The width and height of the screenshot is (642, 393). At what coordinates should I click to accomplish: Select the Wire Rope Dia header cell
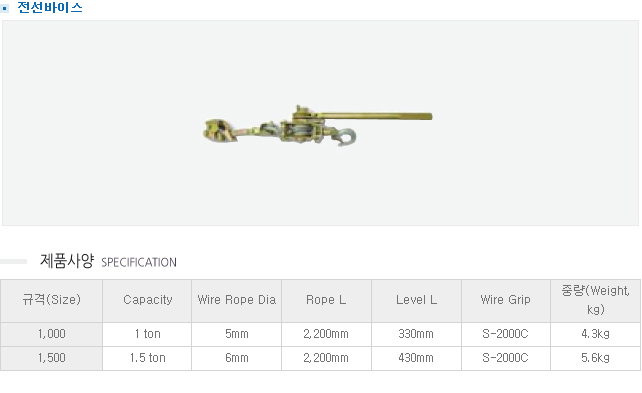(x=237, y=300)
